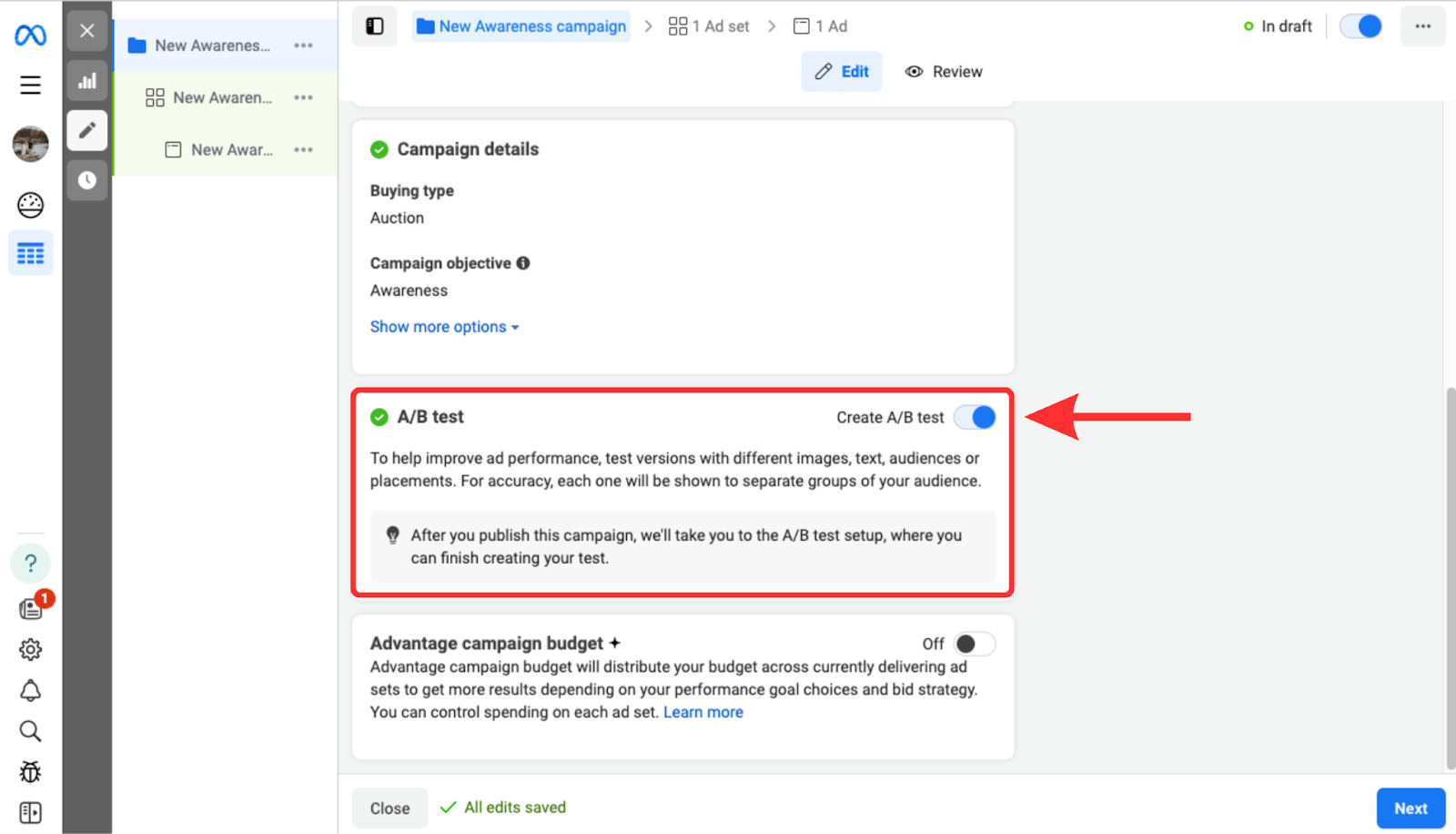Click the report a bug icon
This screenshot has height=834, width=1456.
coord(30,772)
